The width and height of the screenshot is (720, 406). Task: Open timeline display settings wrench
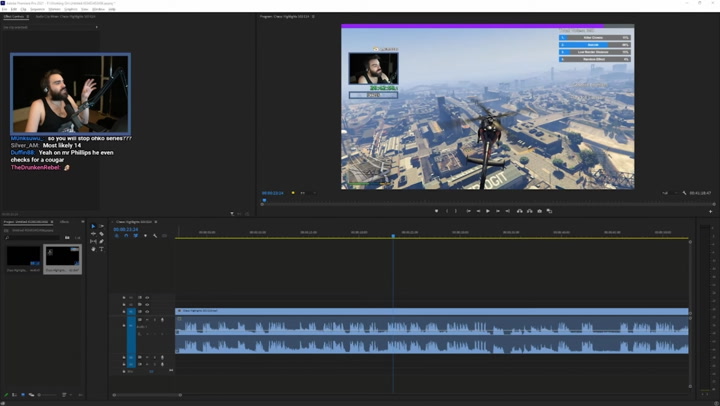pyautogui.click(x=155, y=236)
